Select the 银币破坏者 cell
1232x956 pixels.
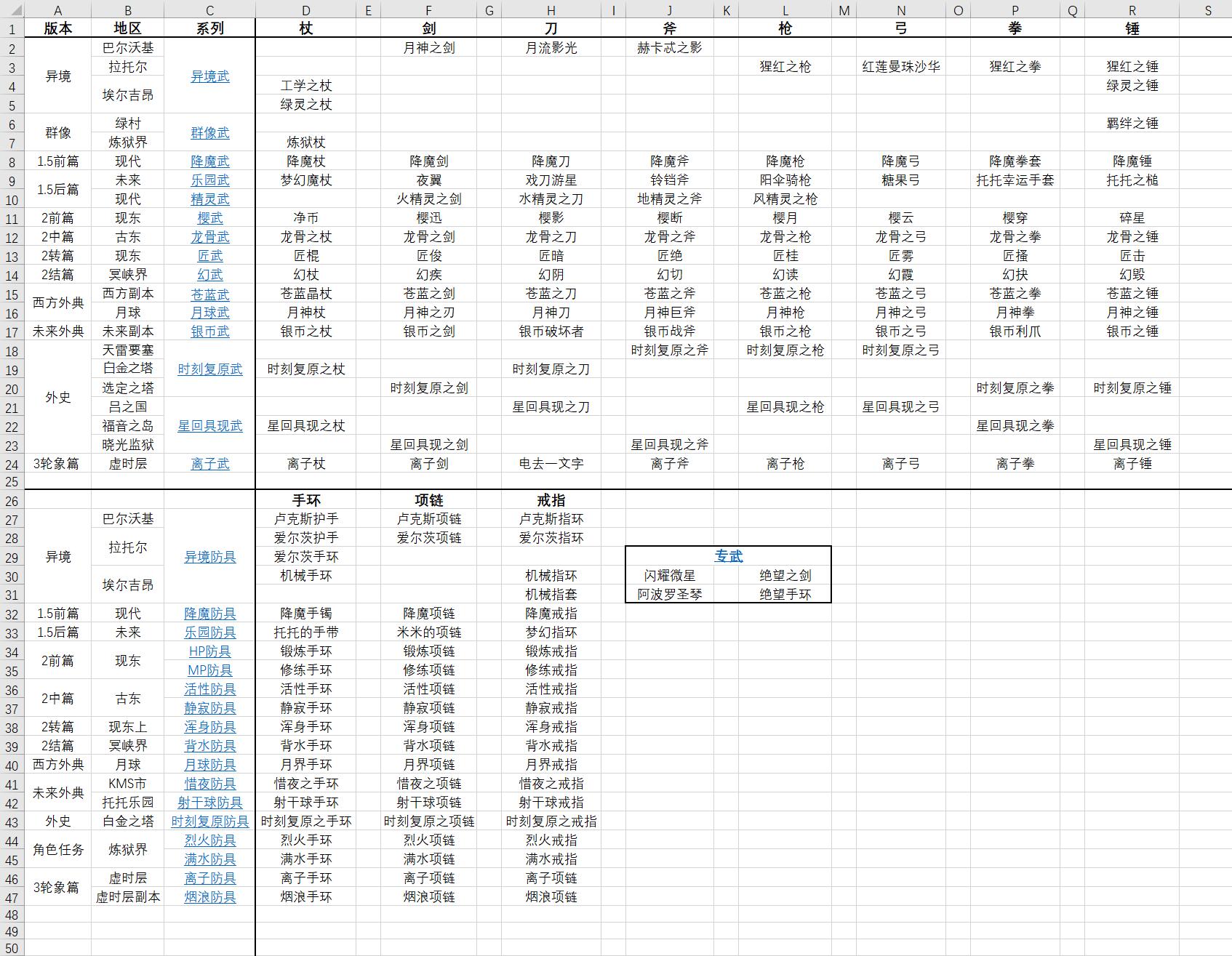[x=551, y=332]
